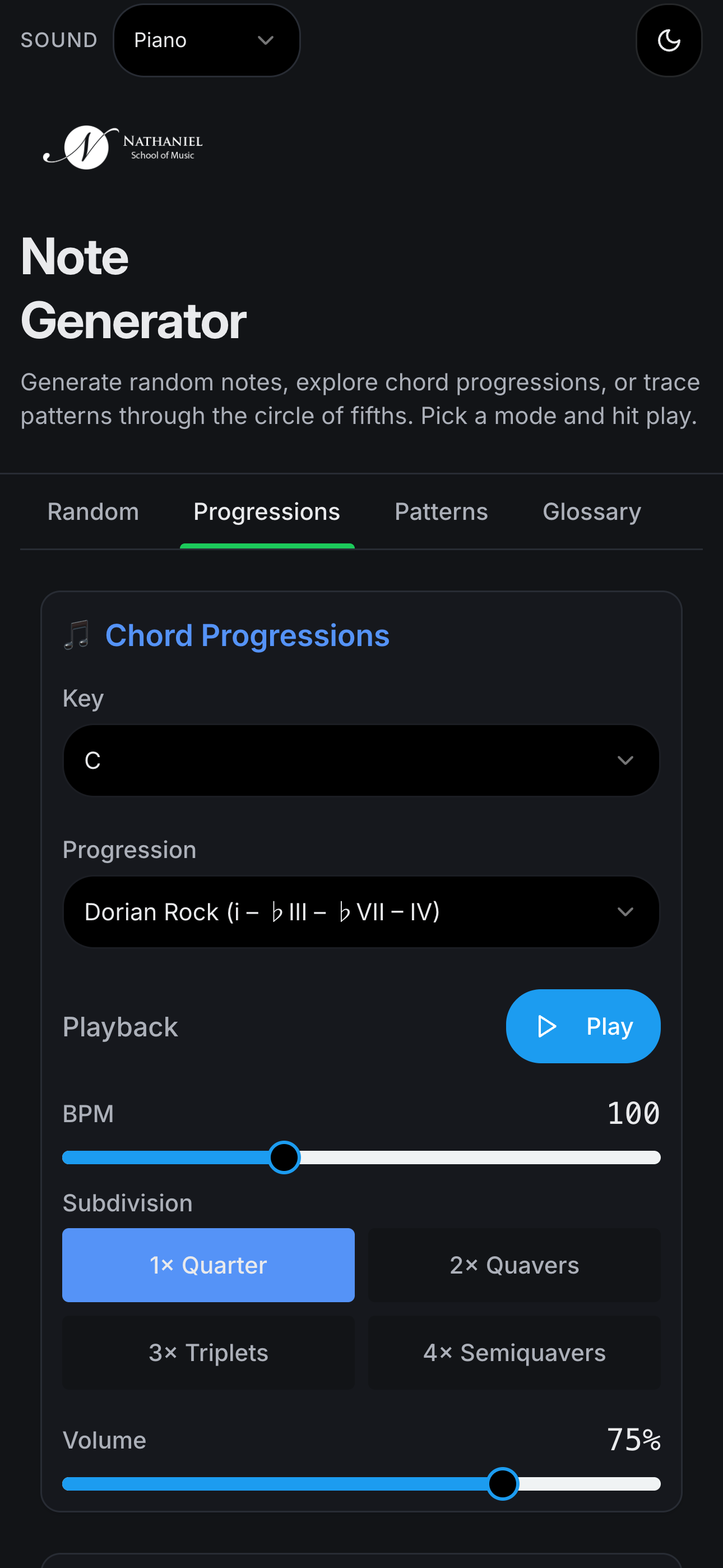Switch to the Random tab
Screen dimensions: 723x1568
93,512
